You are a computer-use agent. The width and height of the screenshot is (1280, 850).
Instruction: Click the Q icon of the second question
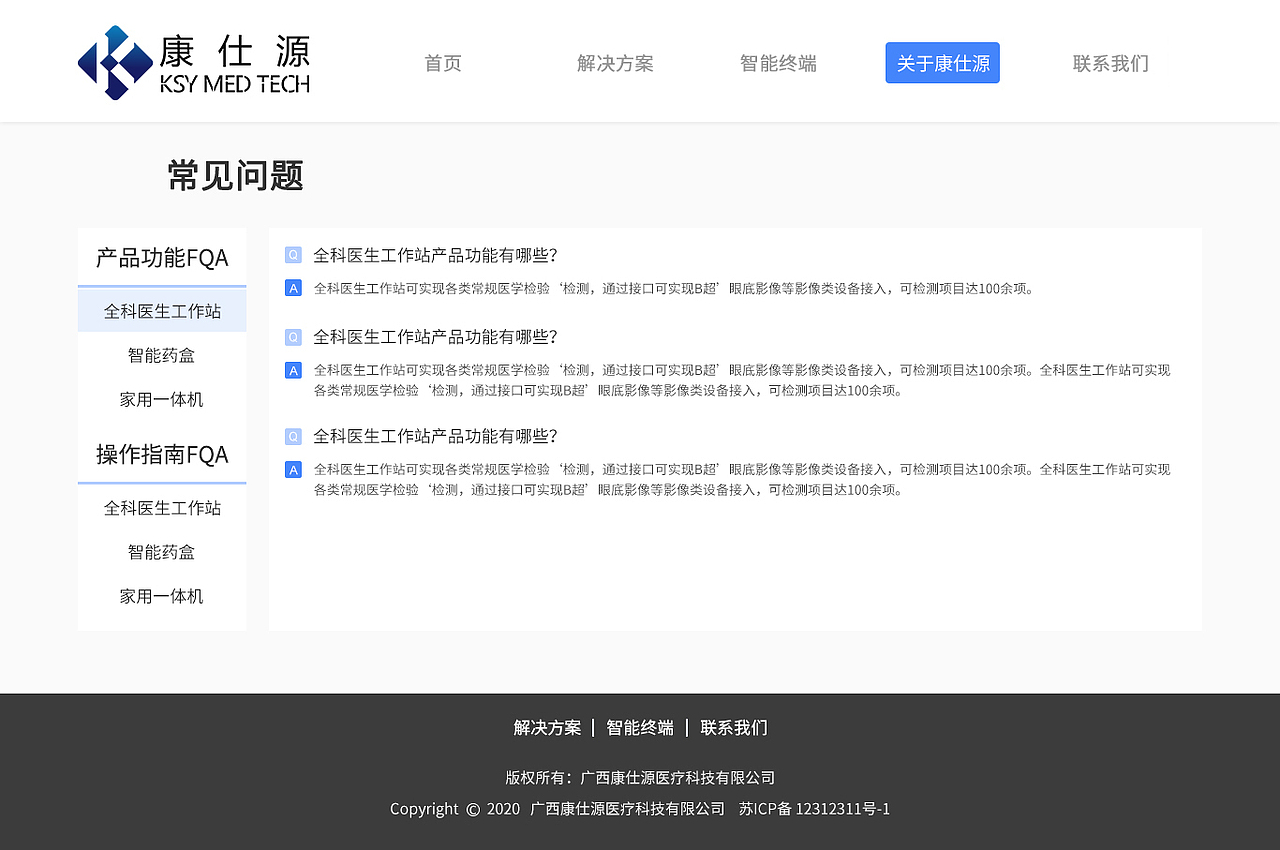293,337
